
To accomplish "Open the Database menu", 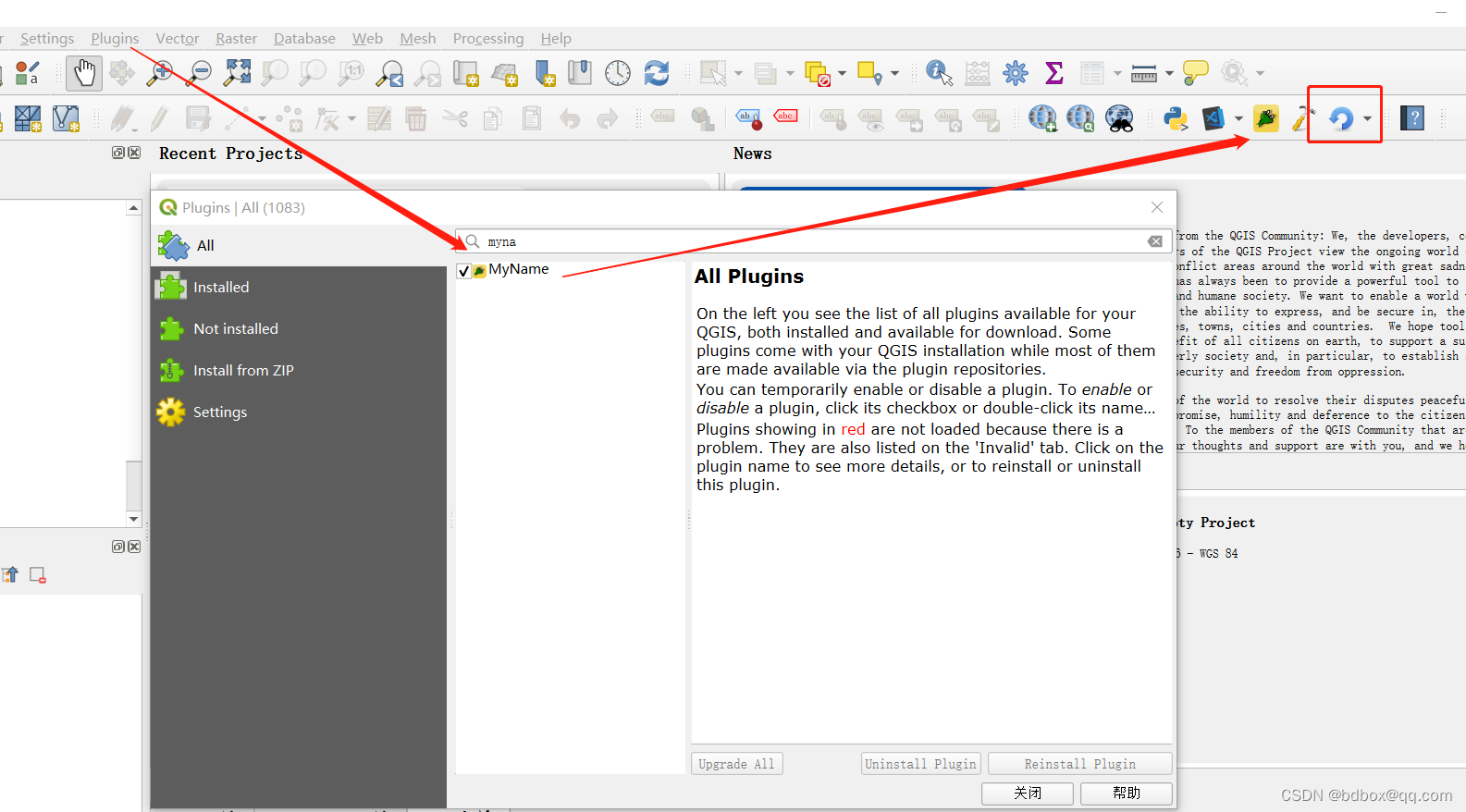I will [x=304, y=39].
